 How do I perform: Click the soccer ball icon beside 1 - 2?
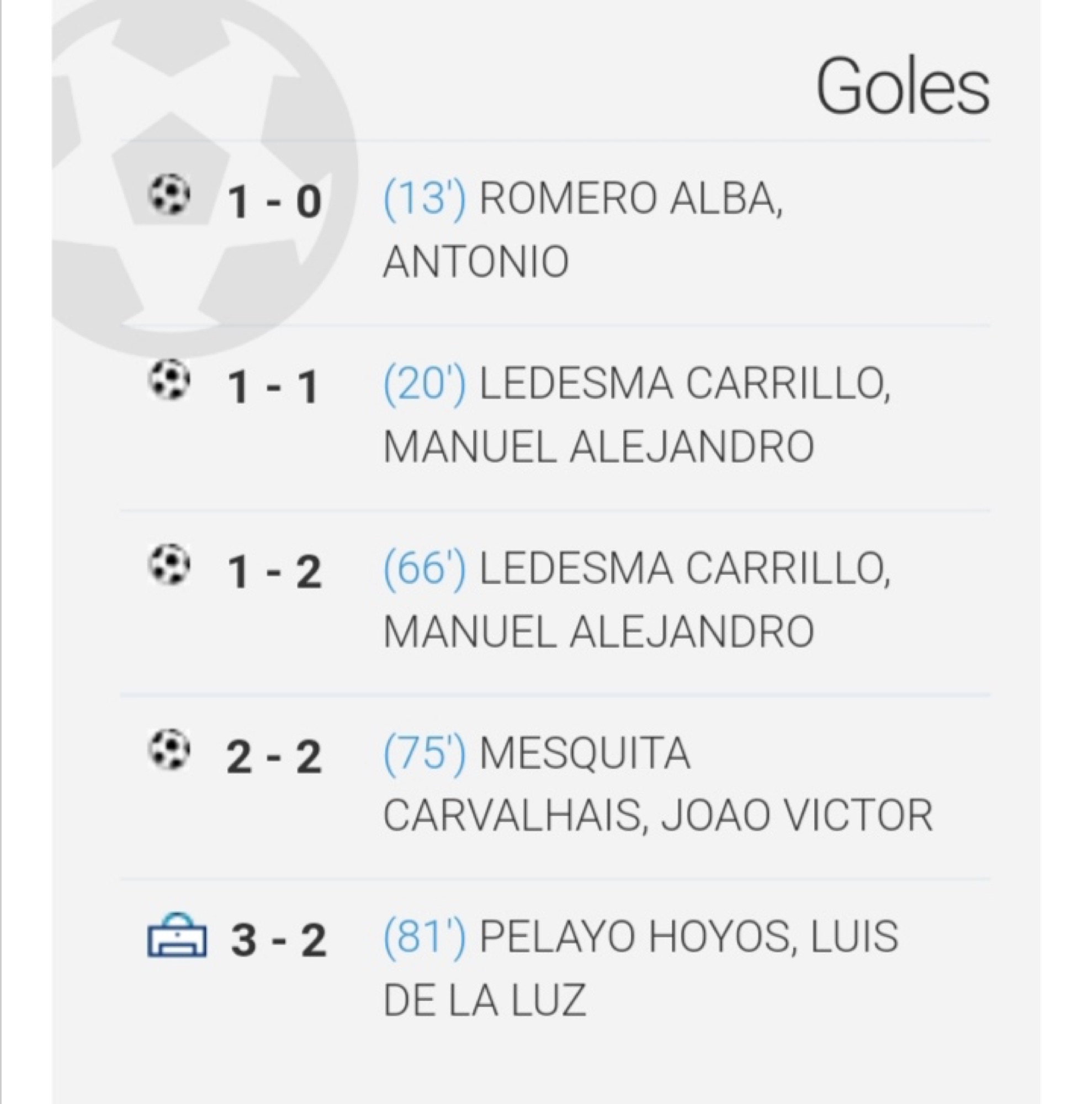click(x=169, y=565)
